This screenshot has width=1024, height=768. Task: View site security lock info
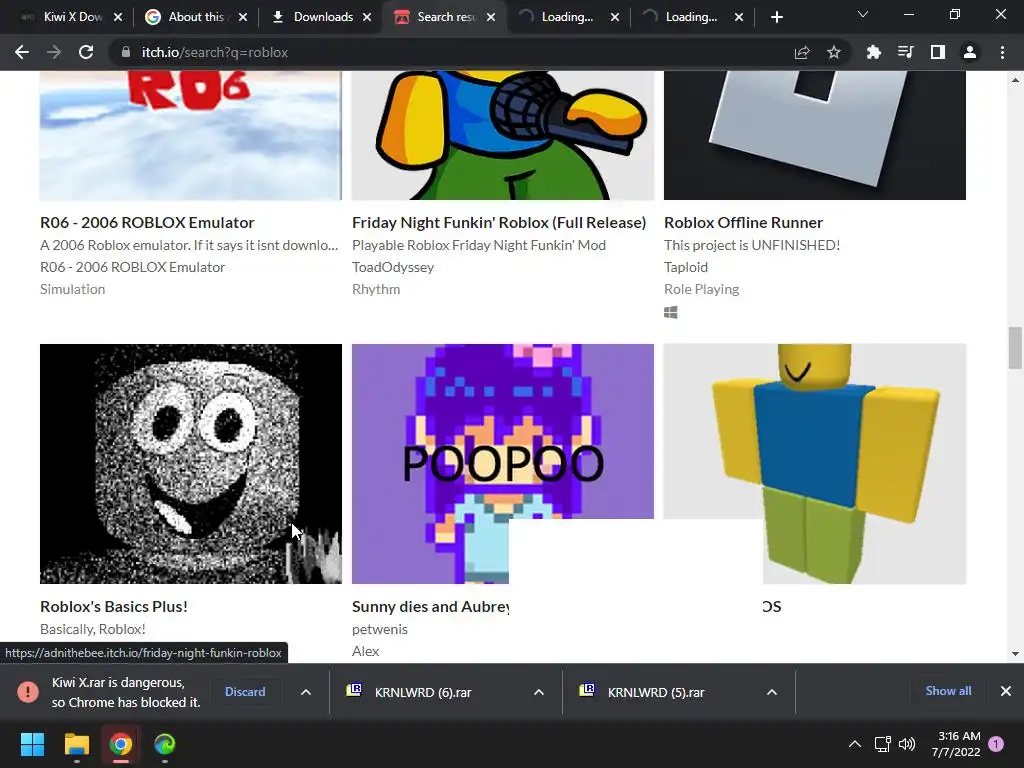point(125,52)
